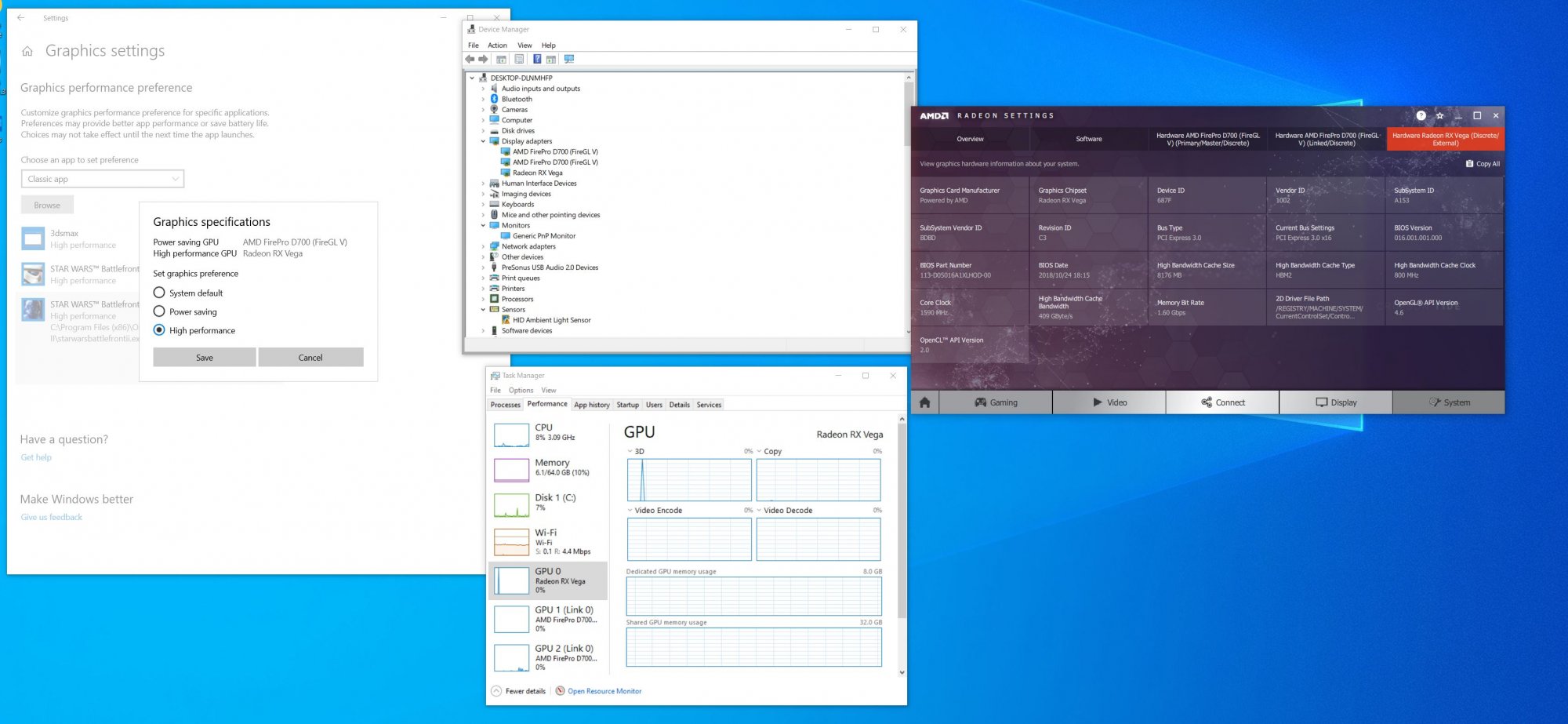The height and width of the screenshot is (724, 1568).
Task: Open the Video Encode graph dropdown
Action: (630, 510)
